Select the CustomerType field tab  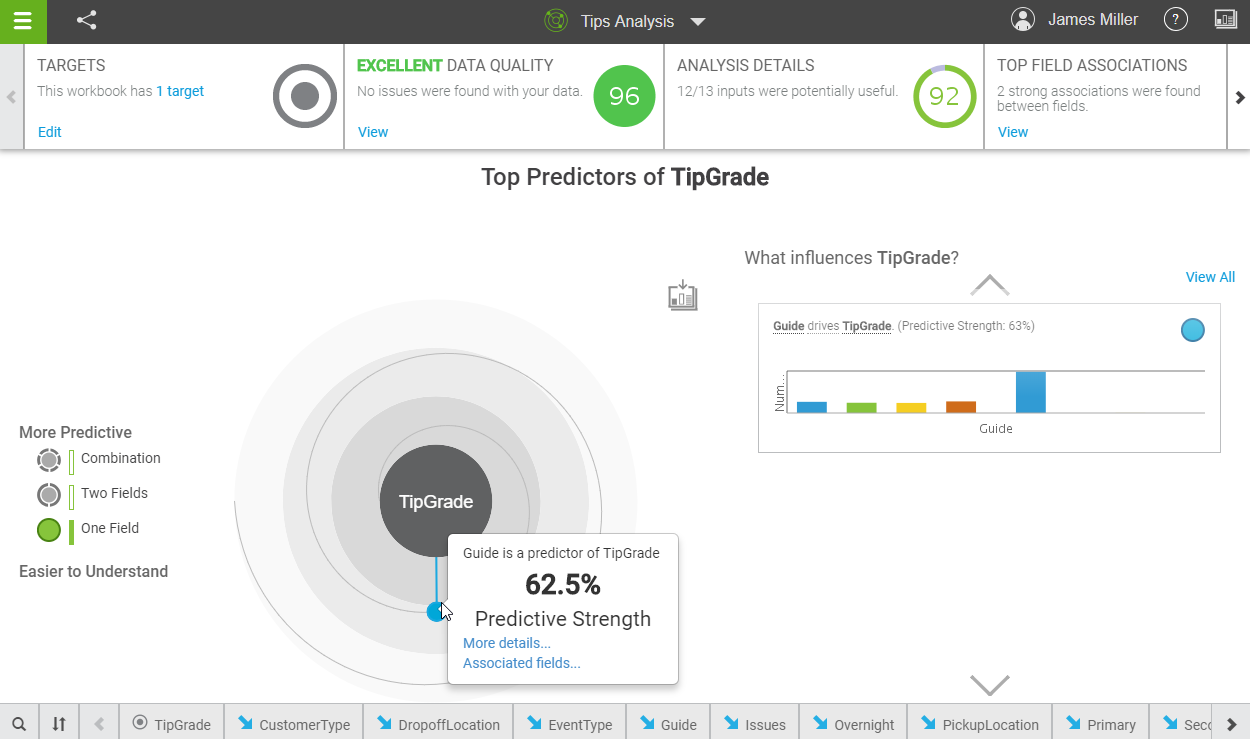click(x=294, y=724)
